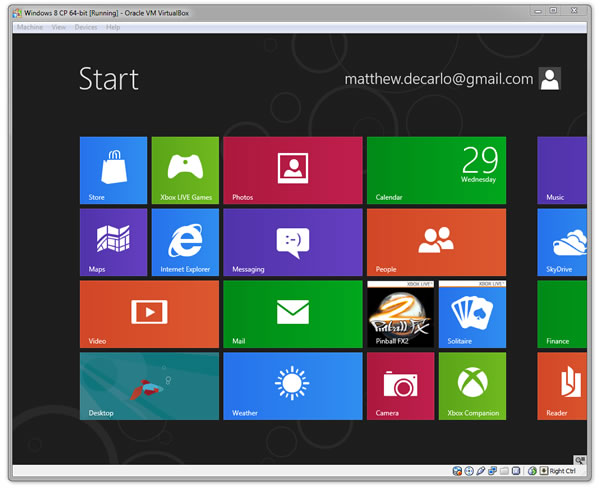This screenshot has height=491, width=600.
Task: Open the Devices menu in VirtualBox
Action: click(x=86, y=27)
